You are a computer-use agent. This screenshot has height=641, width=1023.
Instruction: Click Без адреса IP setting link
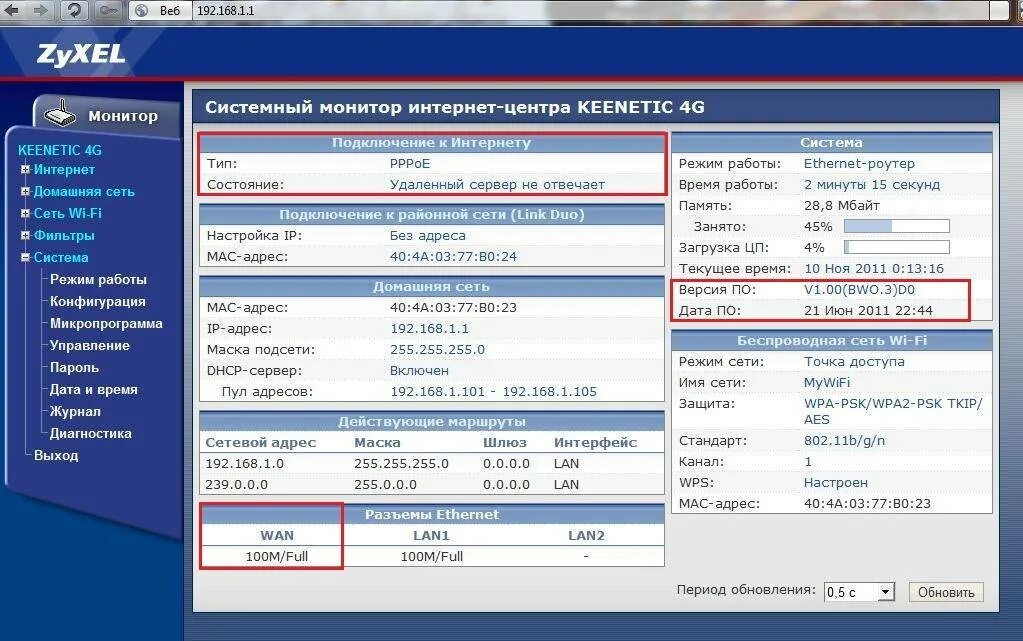pyautogui.click(x=427, y=236)
